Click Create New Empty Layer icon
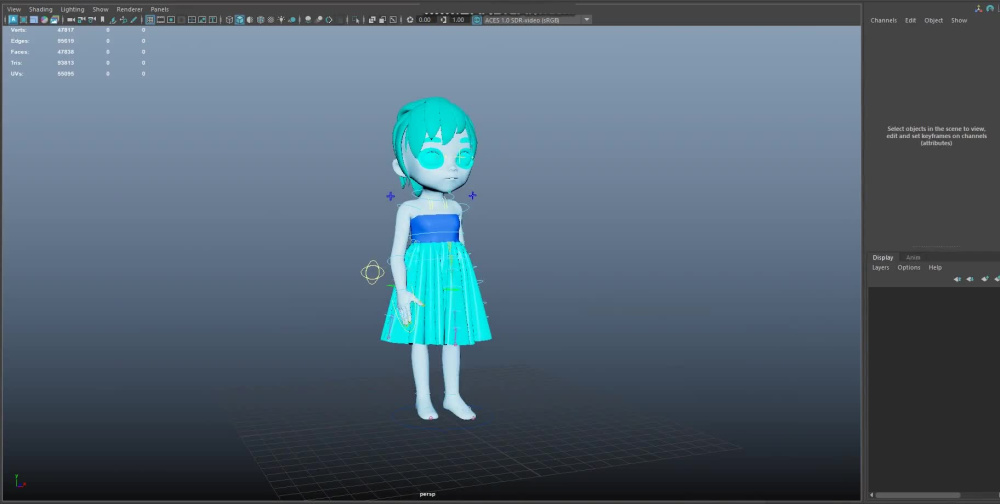 click(x=985, y=279)
